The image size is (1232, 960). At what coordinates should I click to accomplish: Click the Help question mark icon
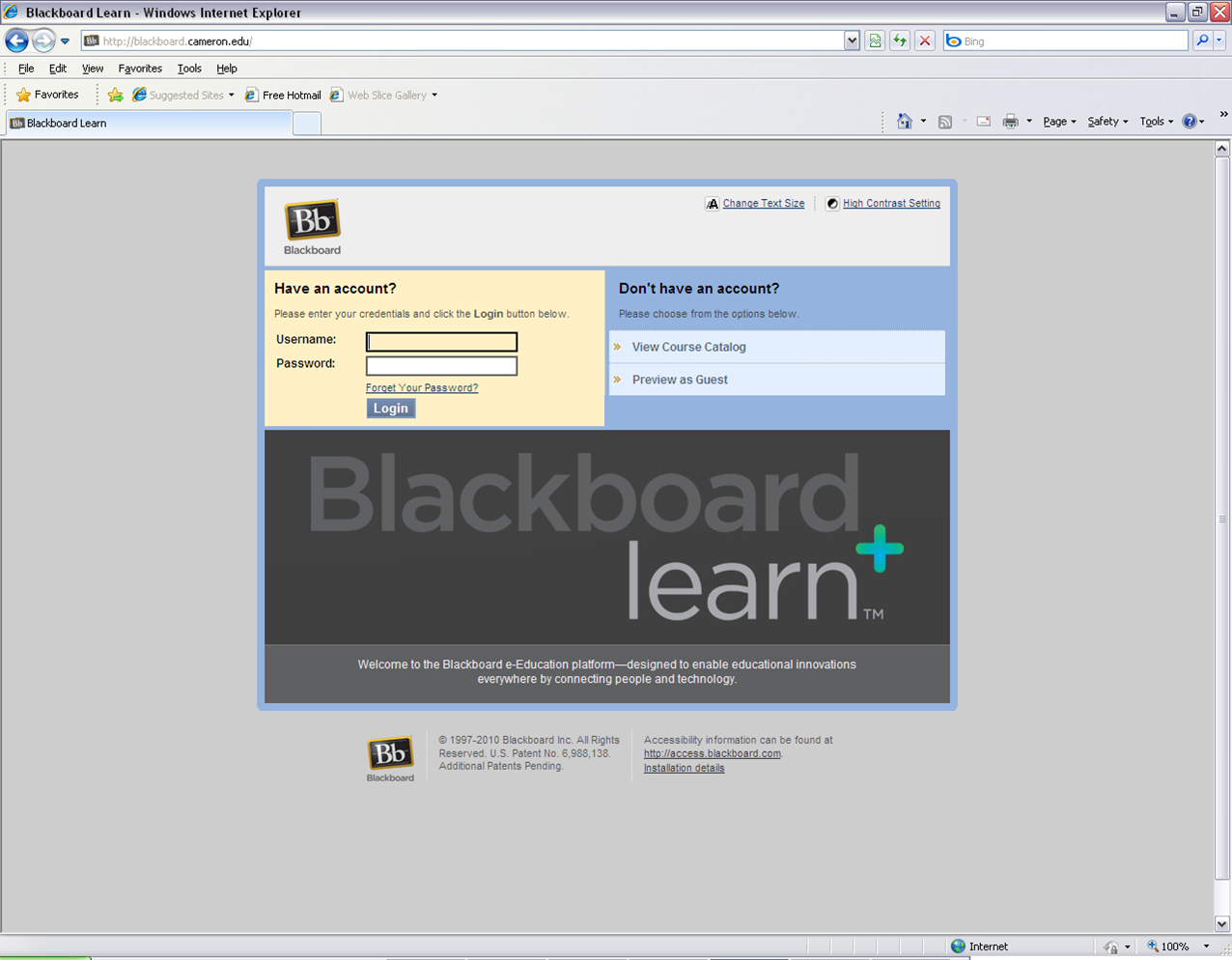point(1190,122)
